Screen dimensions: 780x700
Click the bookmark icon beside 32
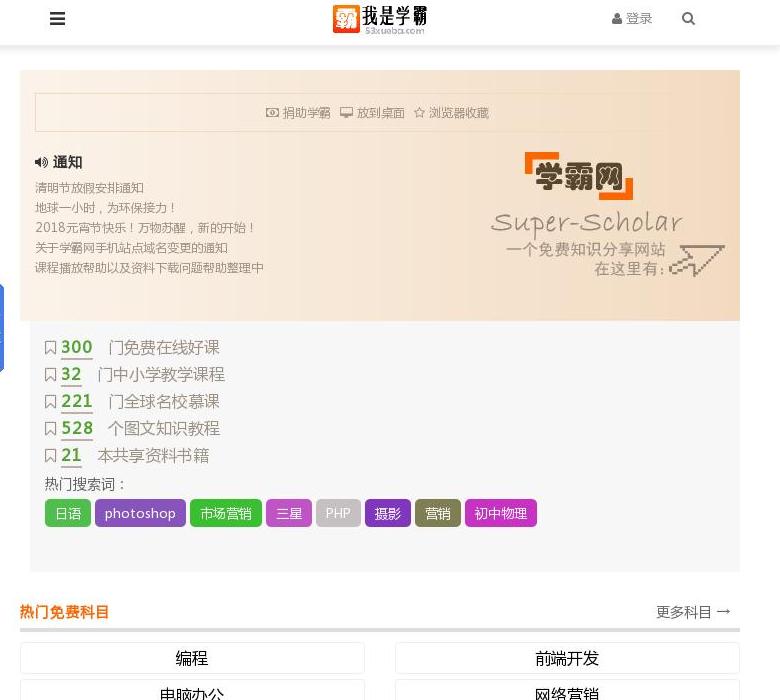pyautogui.click(x=50, y=375)
